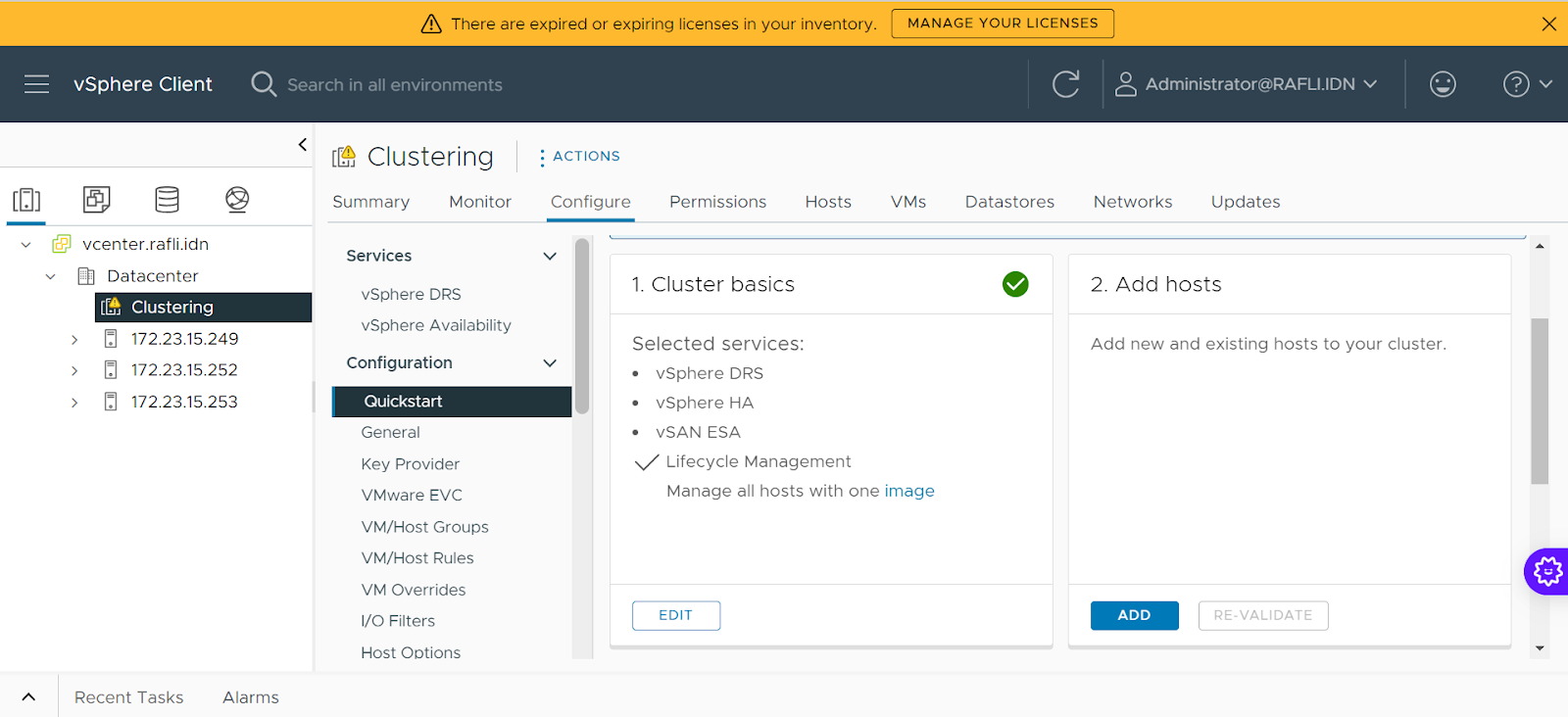Select Quickstart in Configuration
Image resolution: width=1568 pixels, height=717 pixels.
(451, 401)
